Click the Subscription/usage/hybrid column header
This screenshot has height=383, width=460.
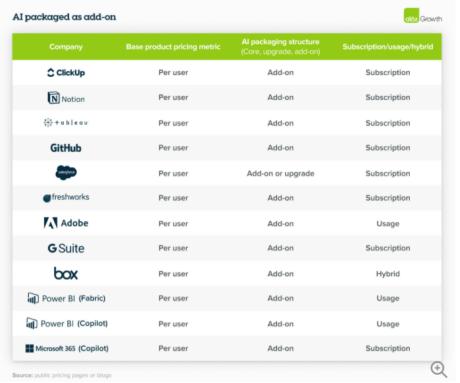388,47
